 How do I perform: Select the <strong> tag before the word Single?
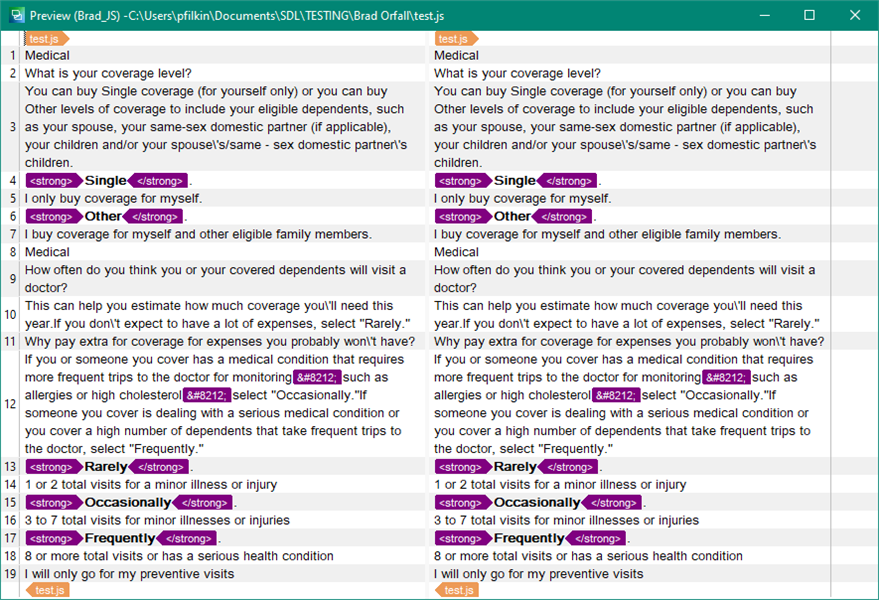pyautogui.click(x=53, y=180)
